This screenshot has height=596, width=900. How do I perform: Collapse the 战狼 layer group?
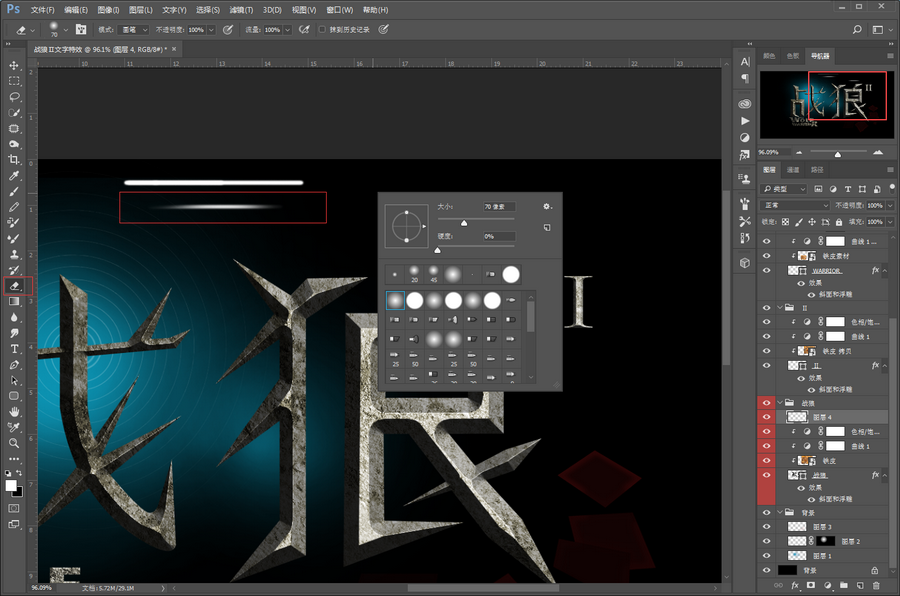pos(779,402)
